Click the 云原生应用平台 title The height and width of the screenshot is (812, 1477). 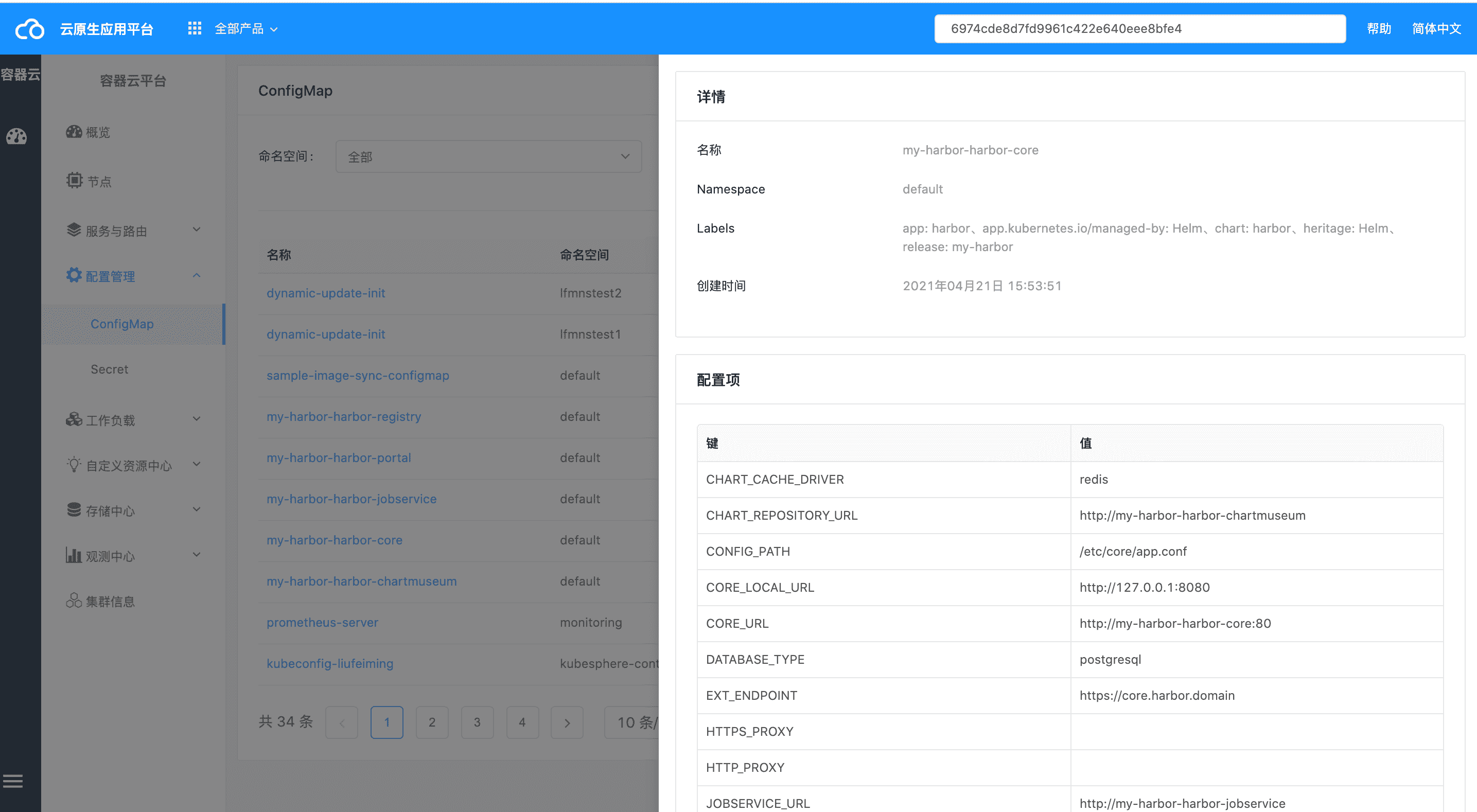click(107, 29)
